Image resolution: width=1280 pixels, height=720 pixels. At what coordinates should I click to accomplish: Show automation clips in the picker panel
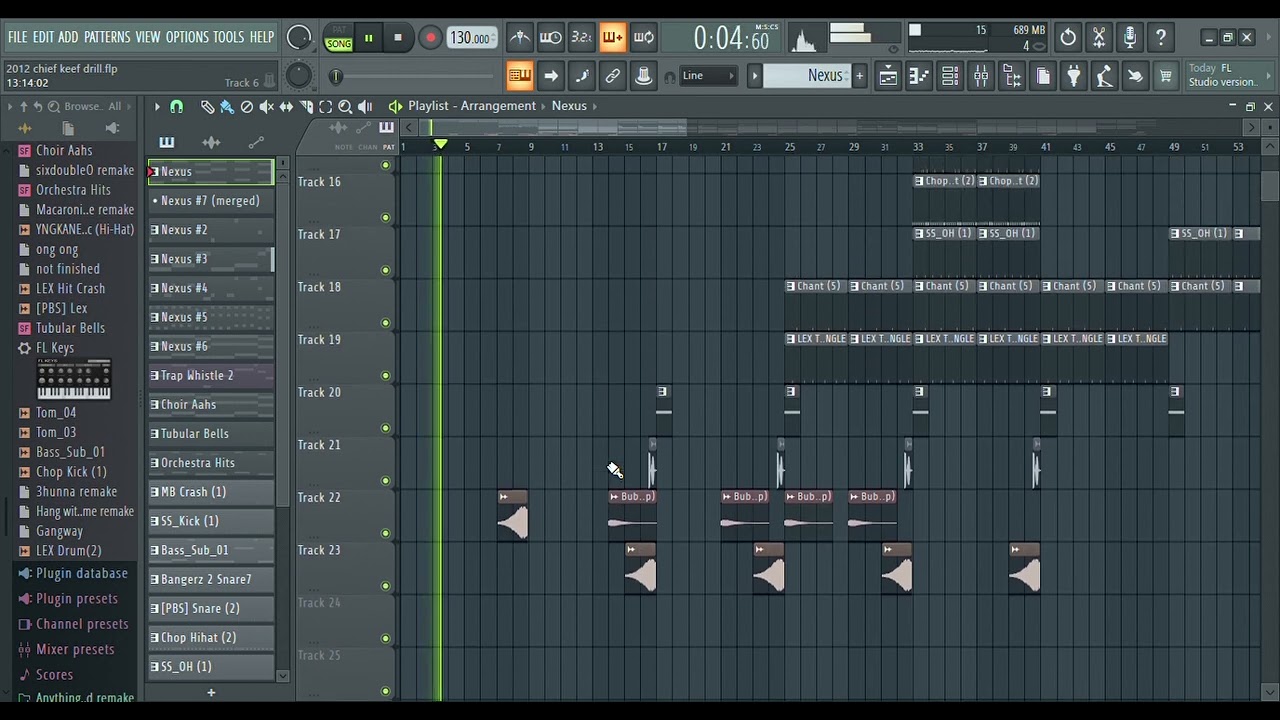(256, 143)
